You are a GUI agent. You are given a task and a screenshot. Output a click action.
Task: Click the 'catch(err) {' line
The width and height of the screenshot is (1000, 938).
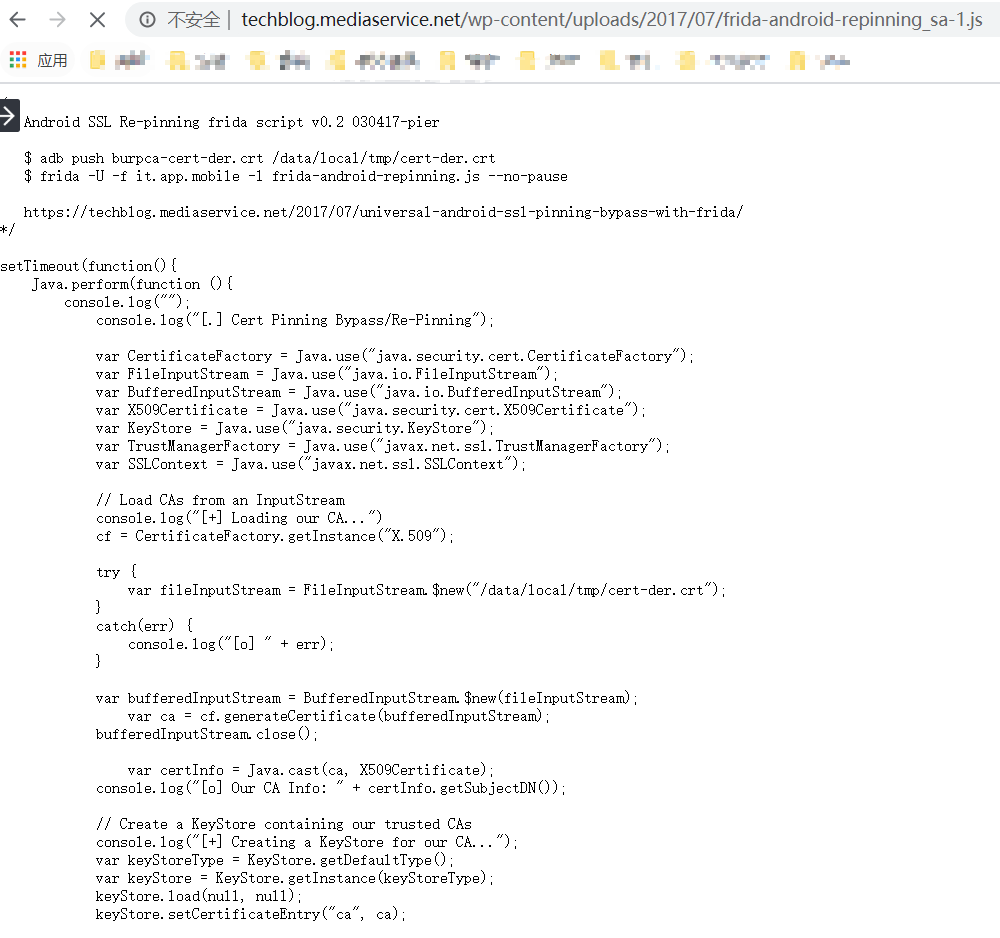144,626
